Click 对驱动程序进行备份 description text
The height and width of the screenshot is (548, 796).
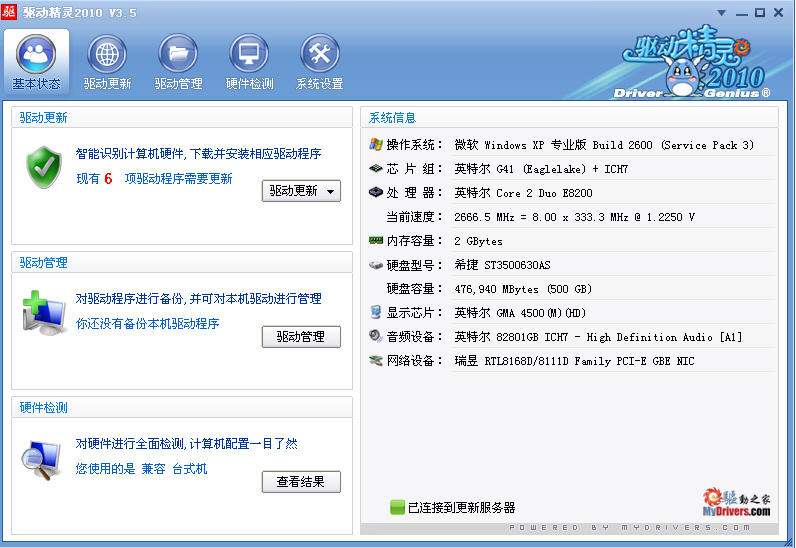tap(198, 299)
